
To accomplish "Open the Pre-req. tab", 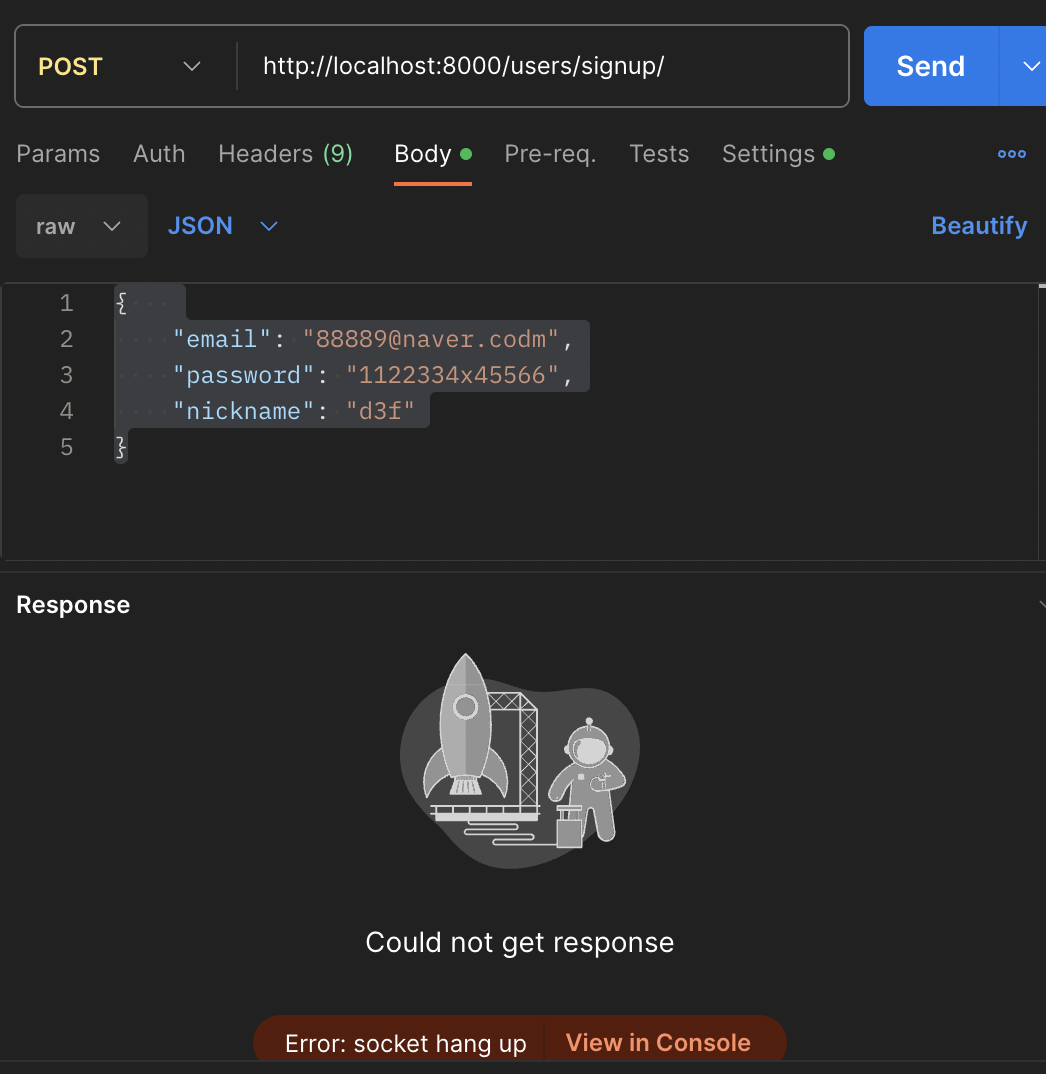I will tap(550, 154).
